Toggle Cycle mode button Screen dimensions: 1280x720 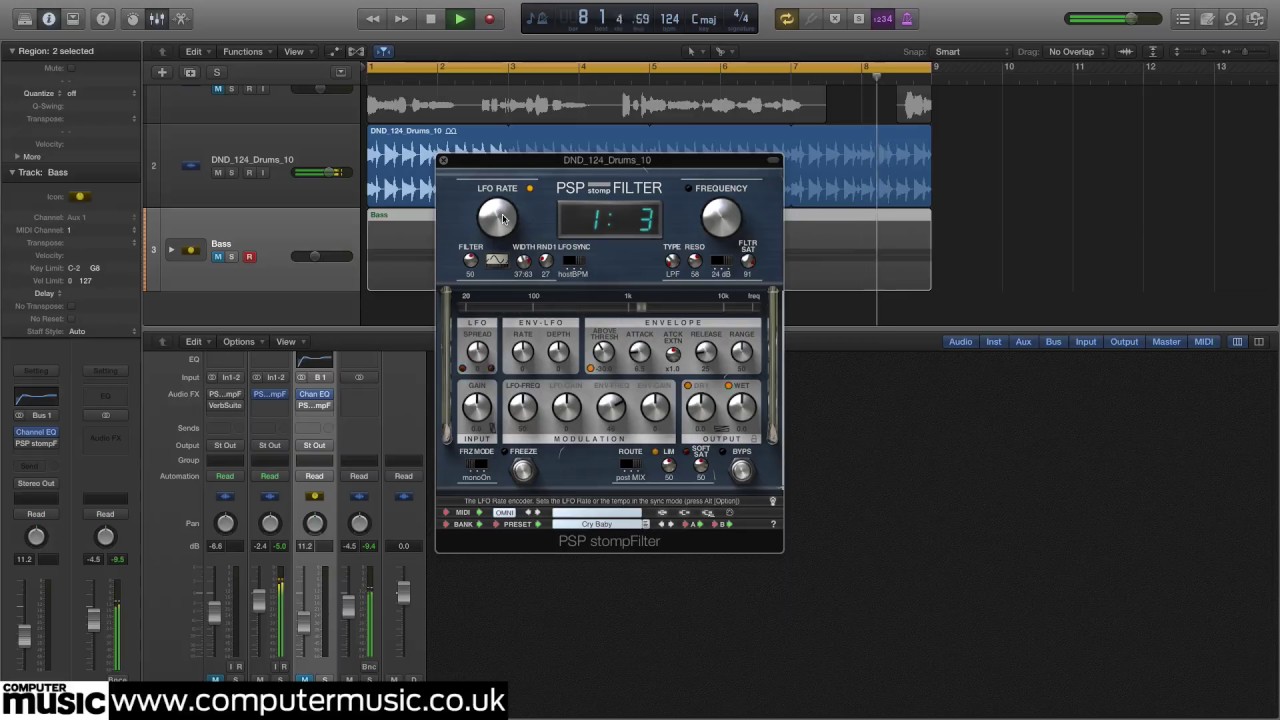787,19
